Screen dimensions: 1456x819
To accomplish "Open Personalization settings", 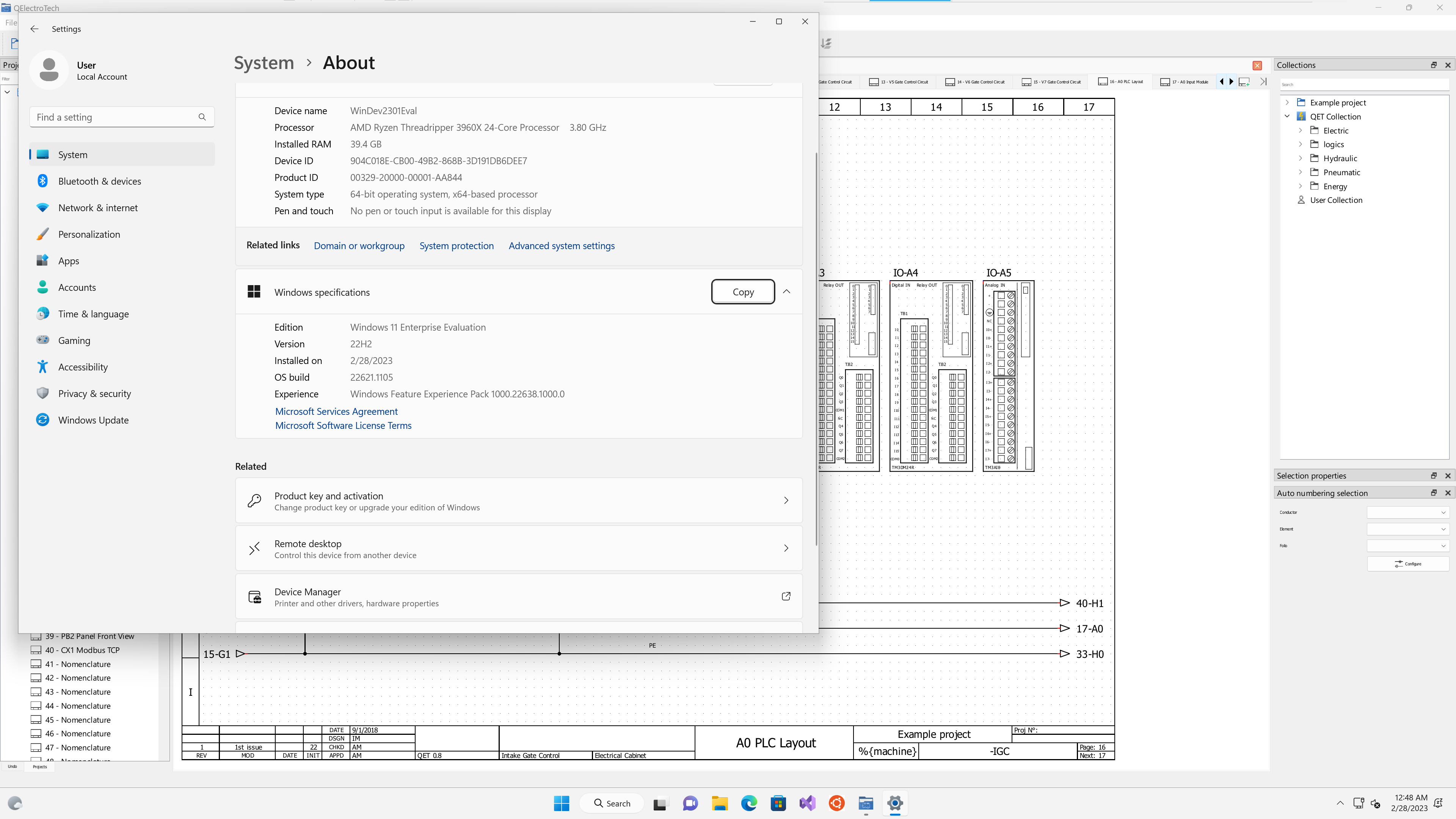I will coord(122,234).
